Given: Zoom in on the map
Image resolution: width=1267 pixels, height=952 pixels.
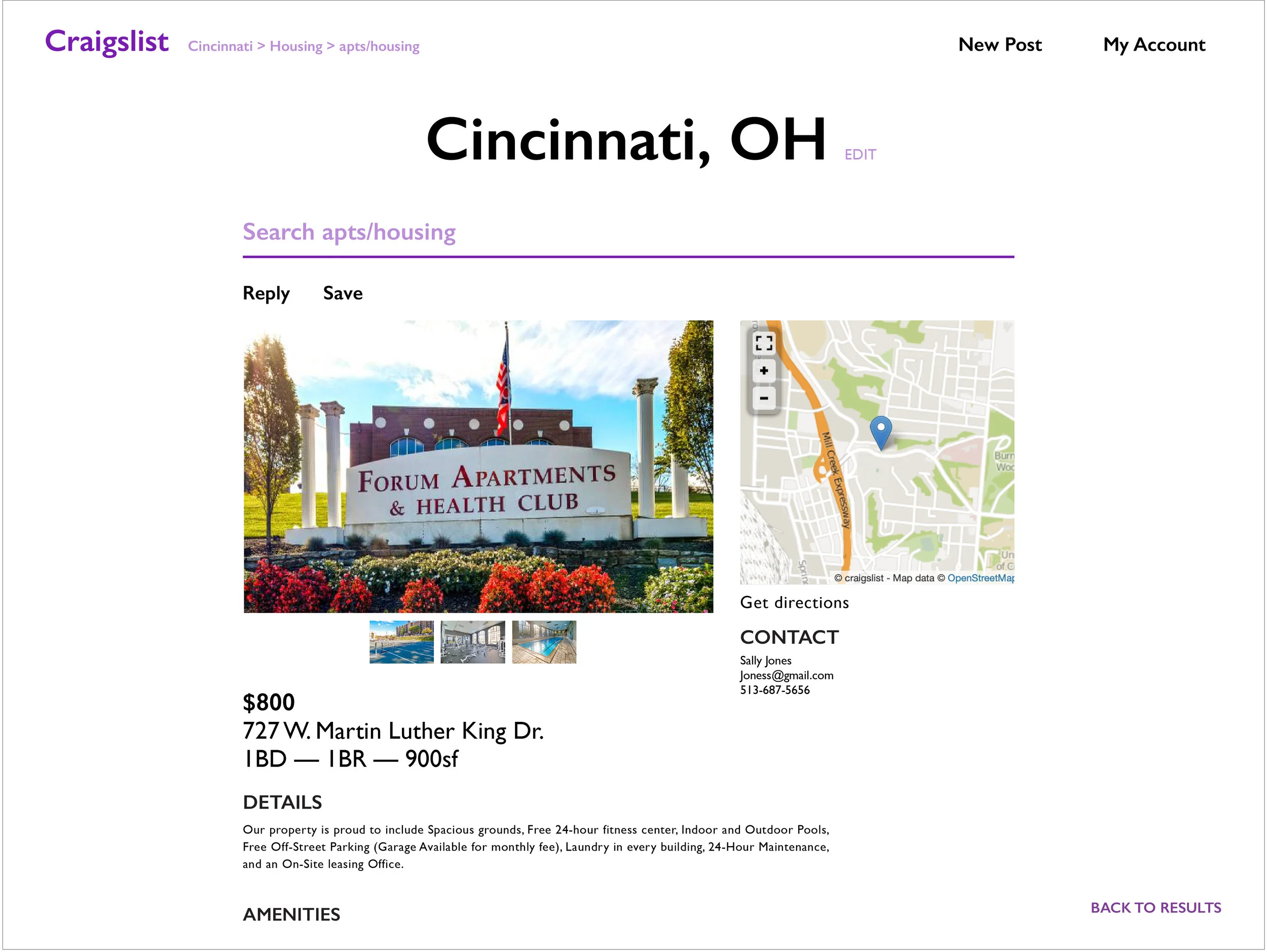Looking at the screenshot, I should tap(764, 371).
